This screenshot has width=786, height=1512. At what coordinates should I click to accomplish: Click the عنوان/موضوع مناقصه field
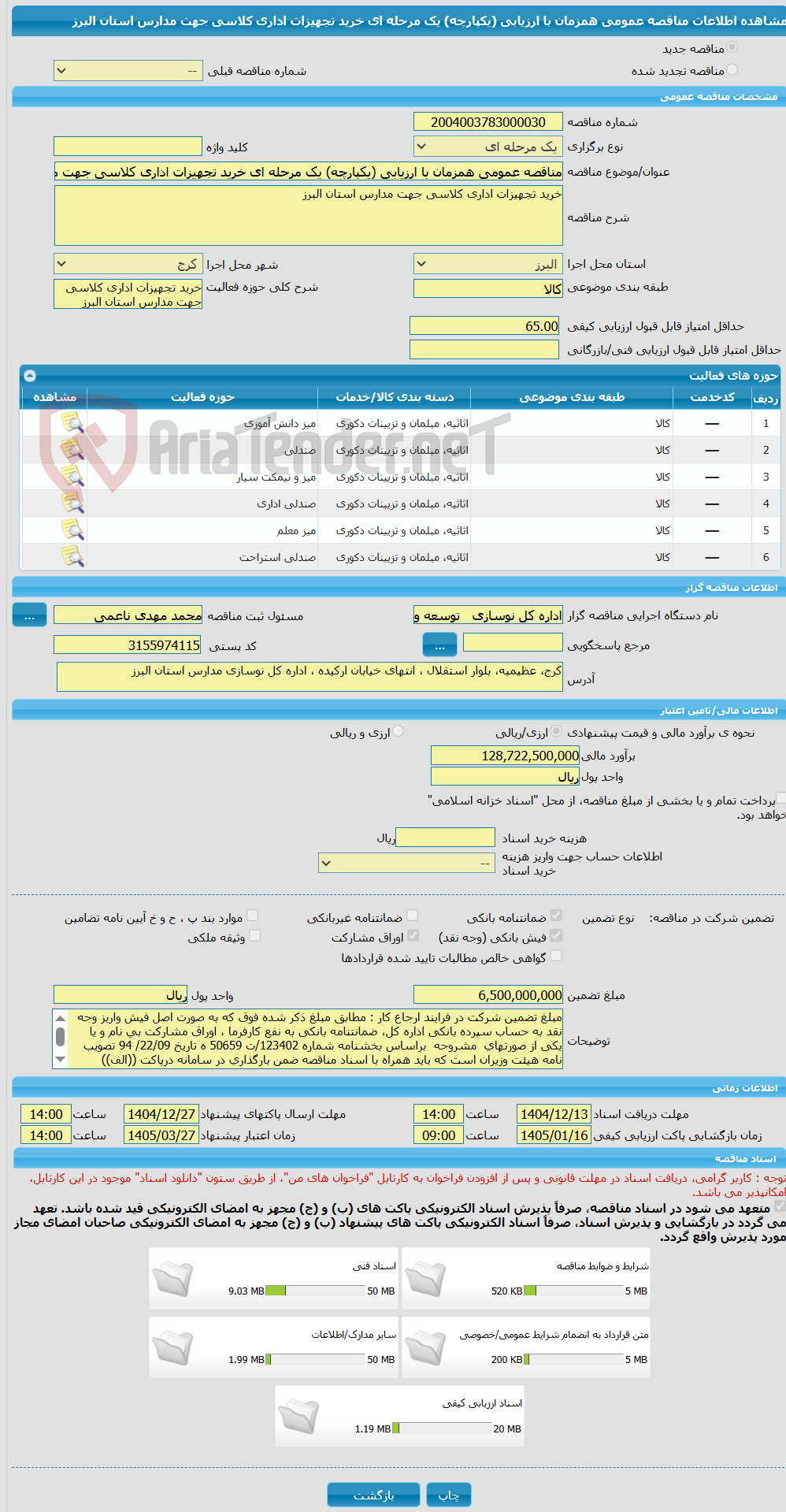click(309, 172)
